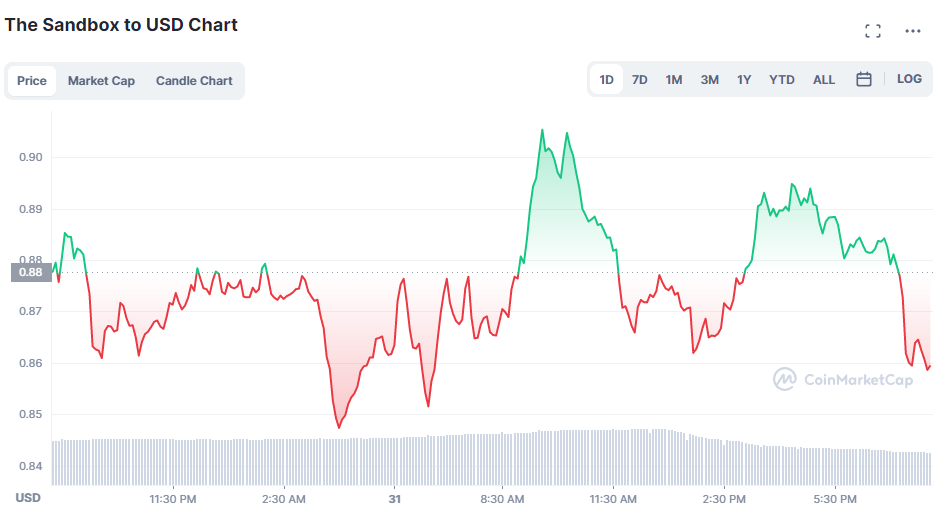Click the 2:30 PM time label
Screen dimensions: 935x505
pos(724,498)
